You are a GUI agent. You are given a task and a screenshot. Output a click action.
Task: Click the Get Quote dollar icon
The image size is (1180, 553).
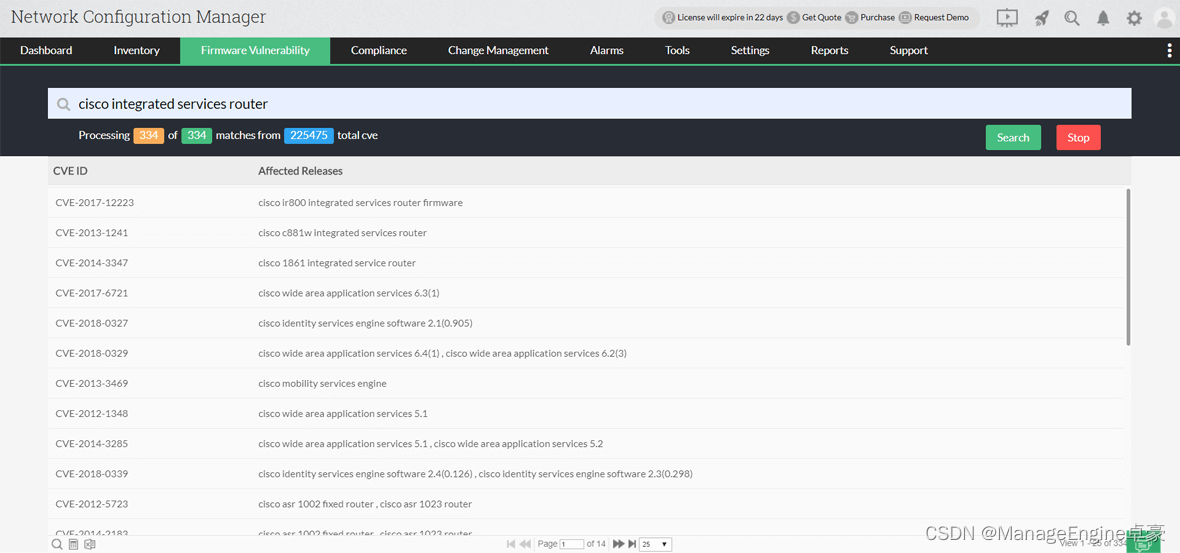pos(793,17)
